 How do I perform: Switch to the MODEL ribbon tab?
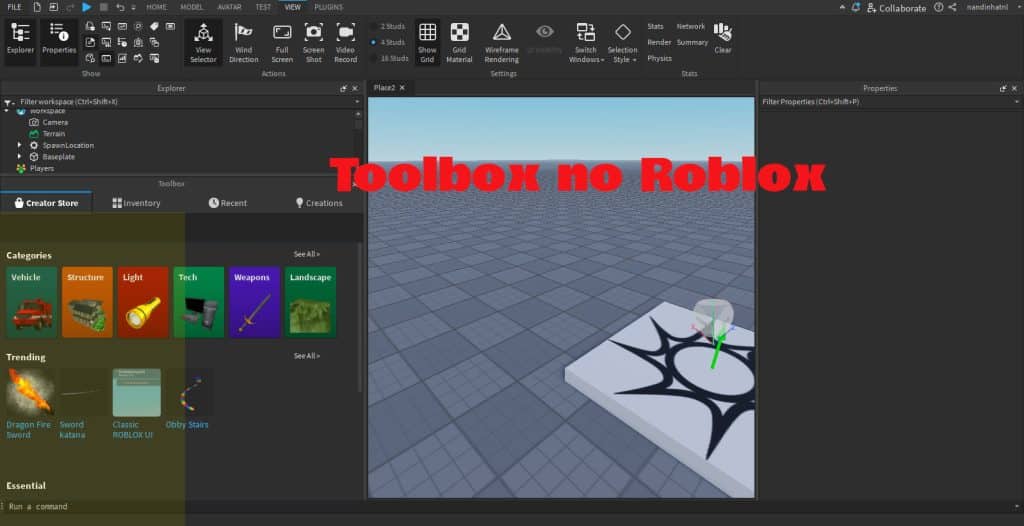(x=192, y=7)
